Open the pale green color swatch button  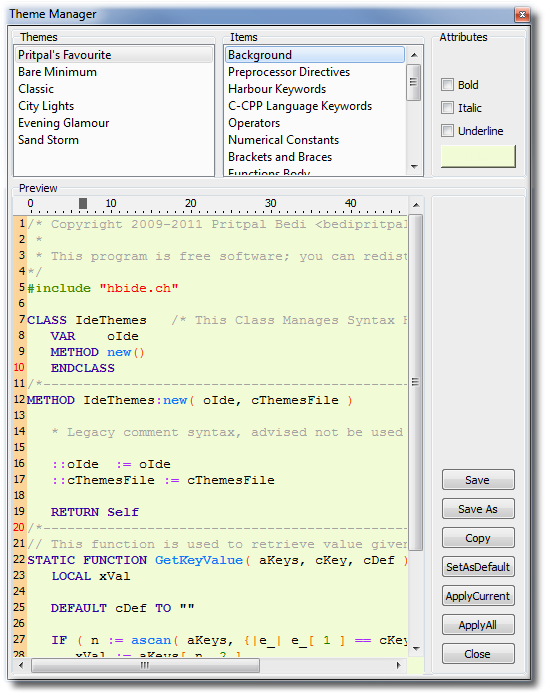(x=478, y=156)
